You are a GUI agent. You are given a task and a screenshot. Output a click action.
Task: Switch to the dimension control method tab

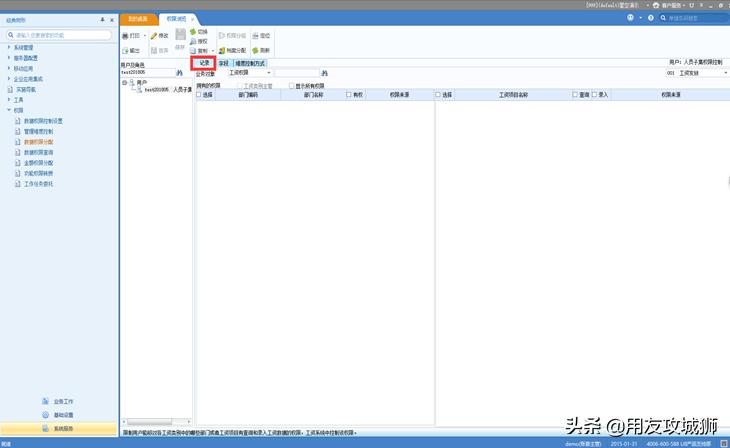click(x=250, y=63)
